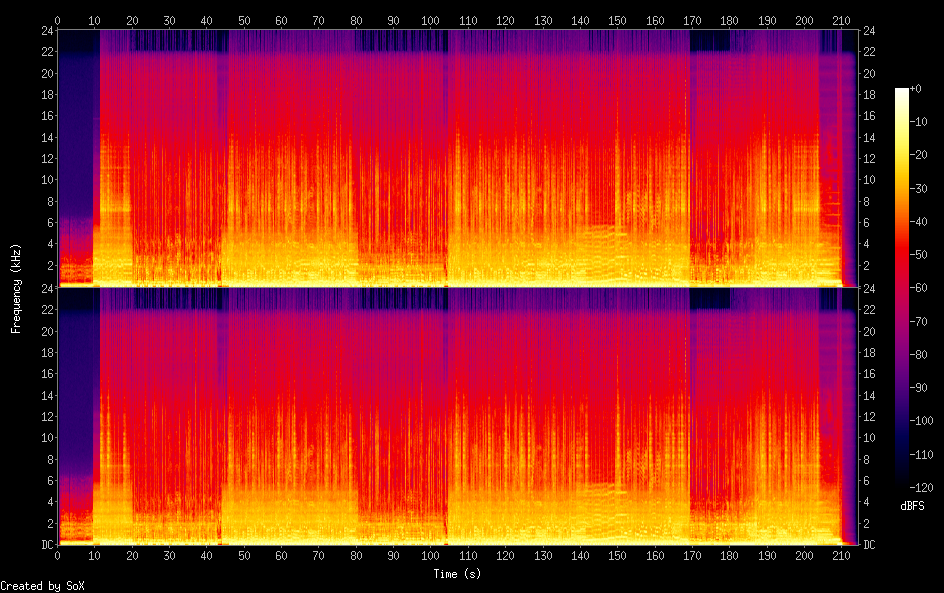944x593 pixels.
Task: Click the "-100" value on the dBFS scale
Action: tap(922, 421)
